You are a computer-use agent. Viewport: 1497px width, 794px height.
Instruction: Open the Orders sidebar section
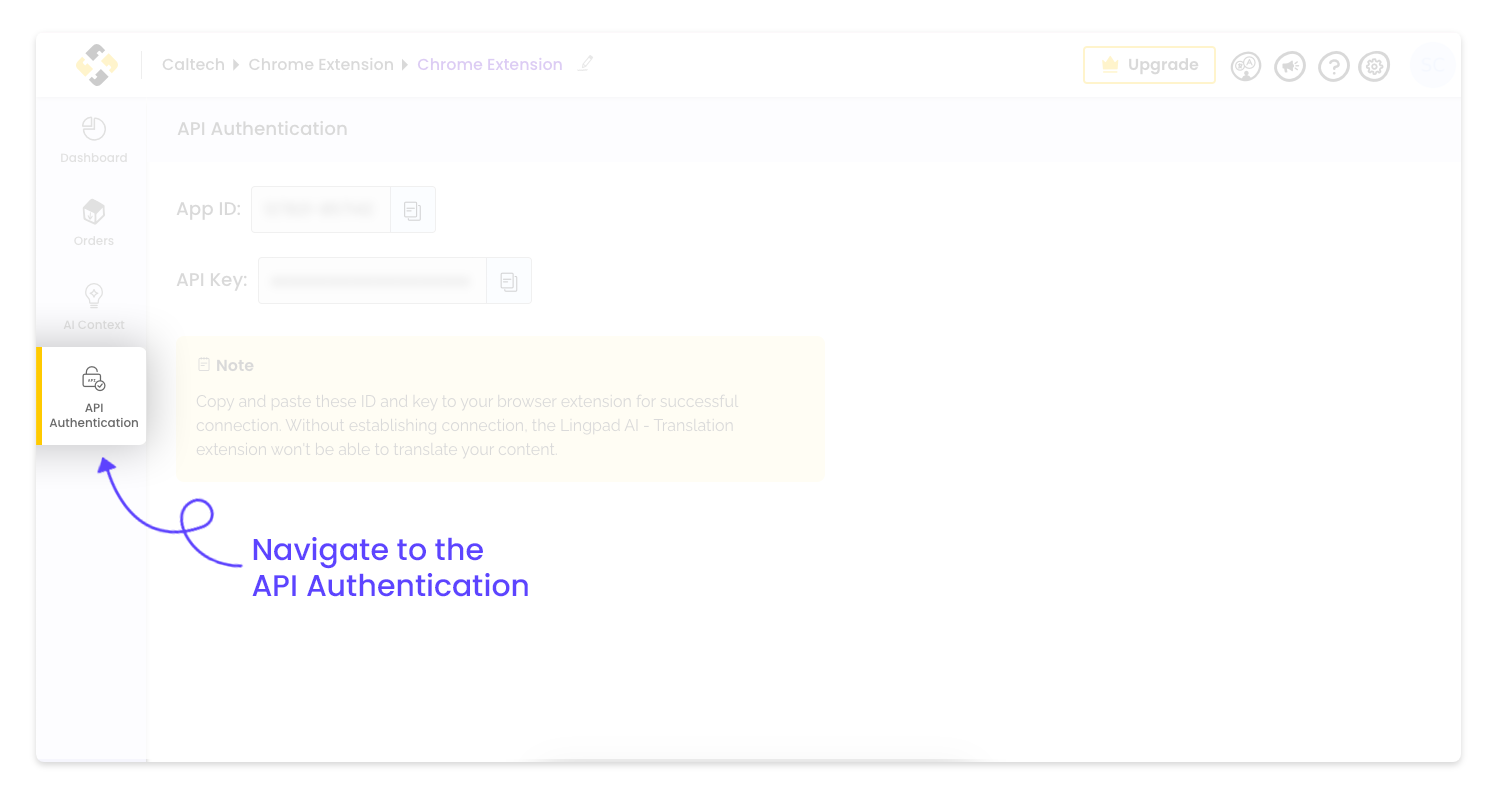coord(93,223)
